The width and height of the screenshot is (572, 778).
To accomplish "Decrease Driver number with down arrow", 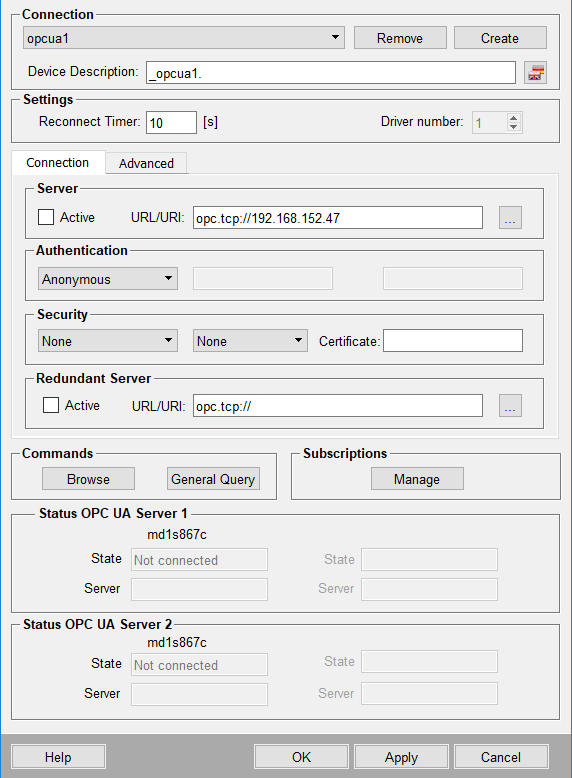I will 513,127.
